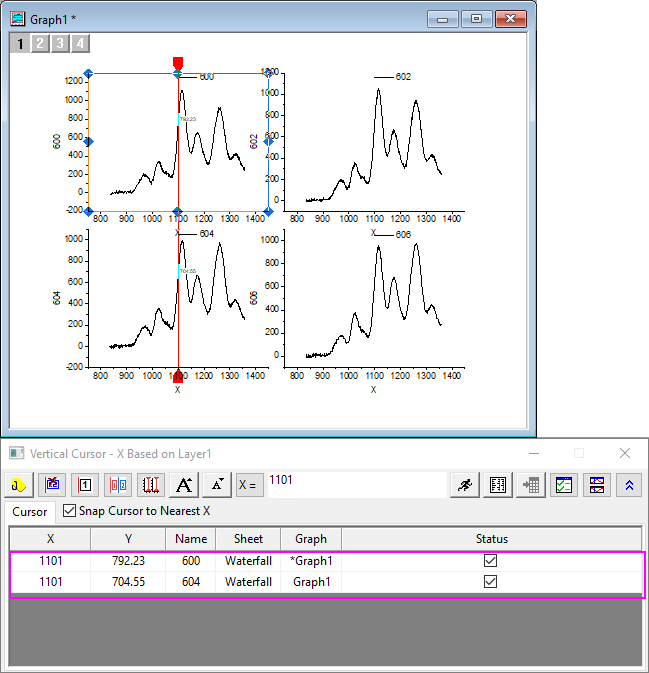The height and width of the screenshot is (673, 649).
Task: Switch to layer 1 icon in Graph1
Action: pyautogui.click(x=20, y=43)
